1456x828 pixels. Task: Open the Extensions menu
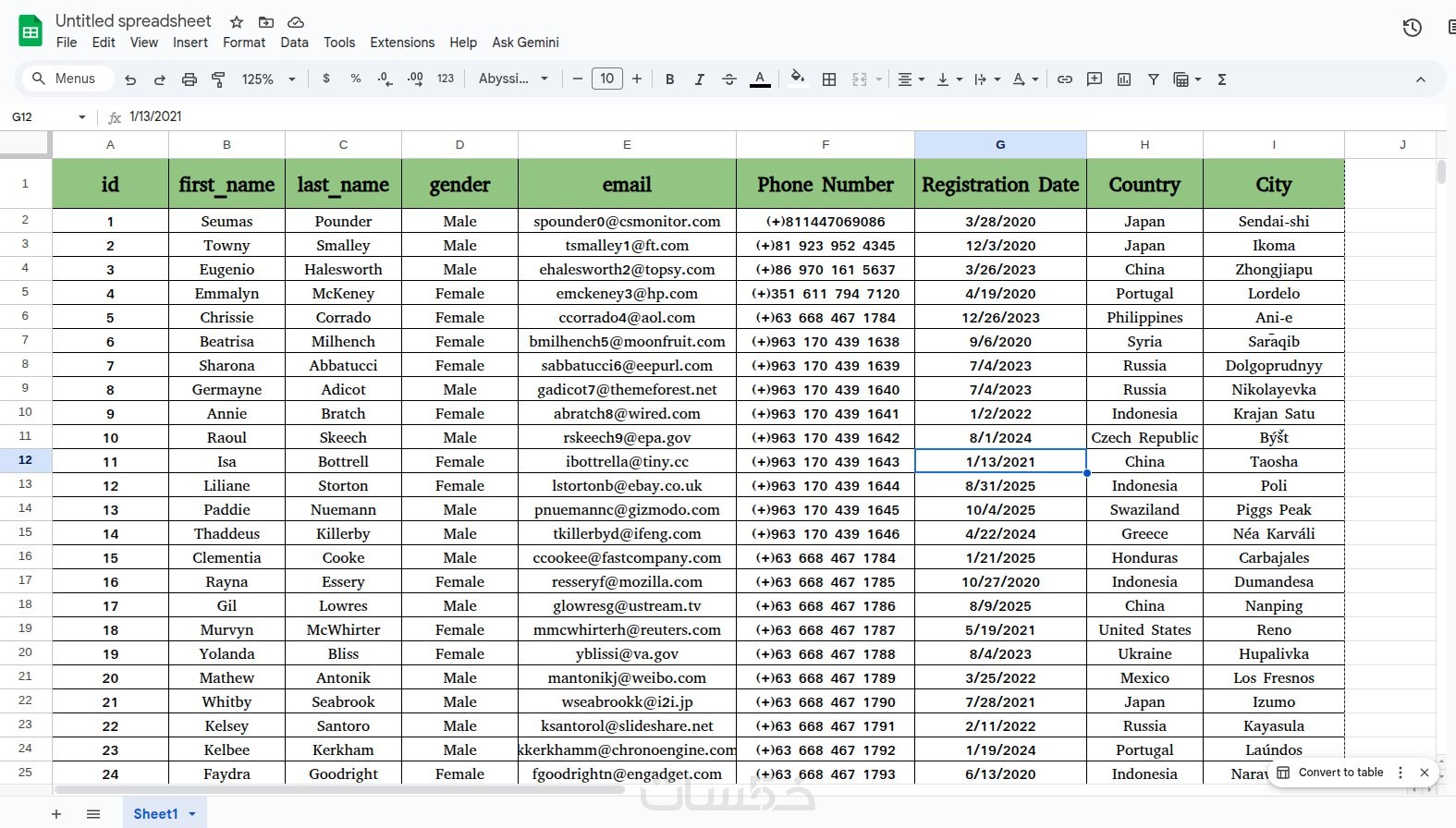pyautogui.click(x=402, y=43)
